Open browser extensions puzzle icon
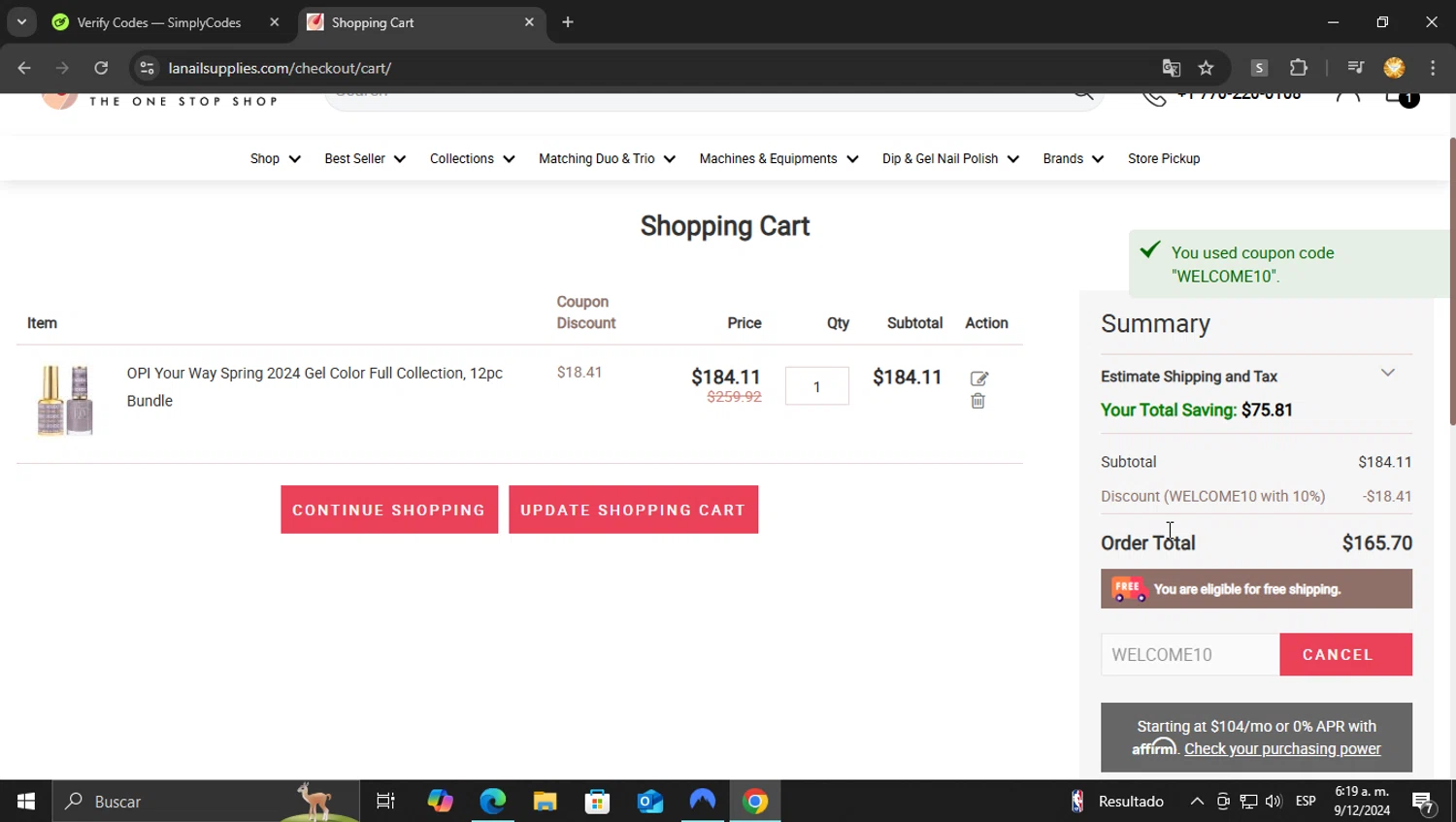This screenshot has width=1456, height=822. click(1299, 68)
